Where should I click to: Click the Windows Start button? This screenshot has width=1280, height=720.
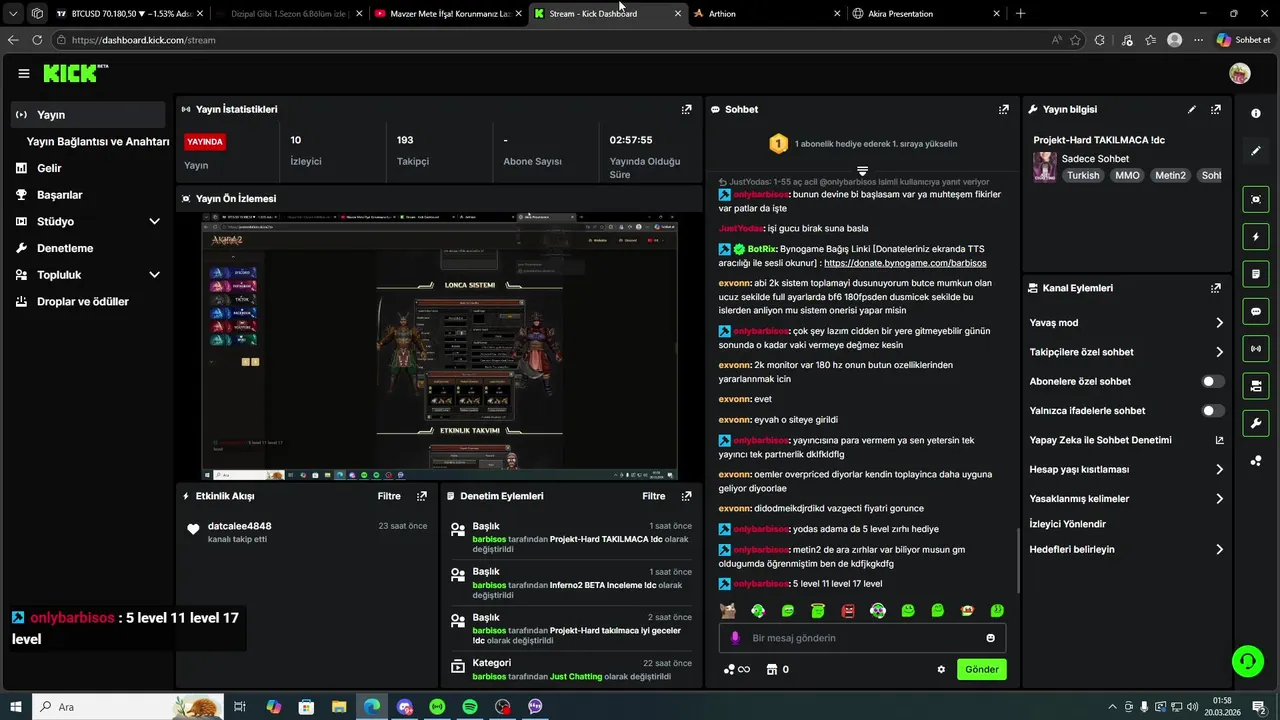16,707
